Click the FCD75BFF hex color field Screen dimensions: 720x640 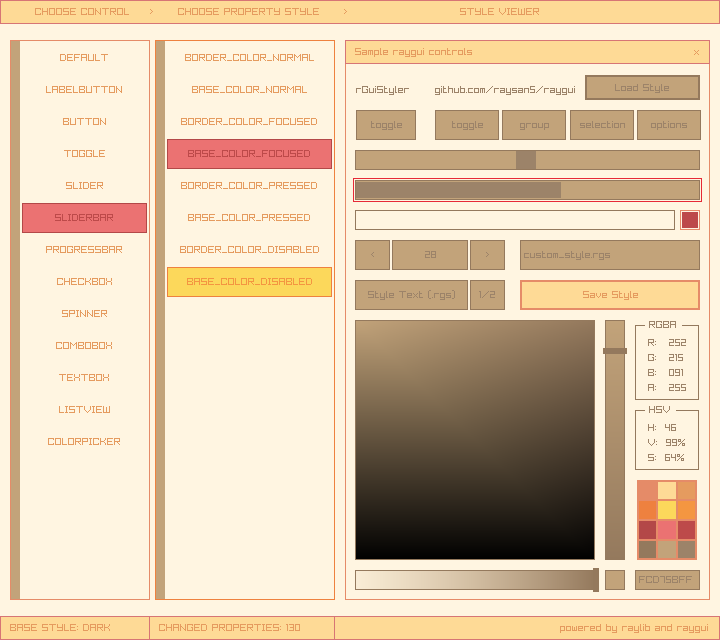tap(667, 580)
